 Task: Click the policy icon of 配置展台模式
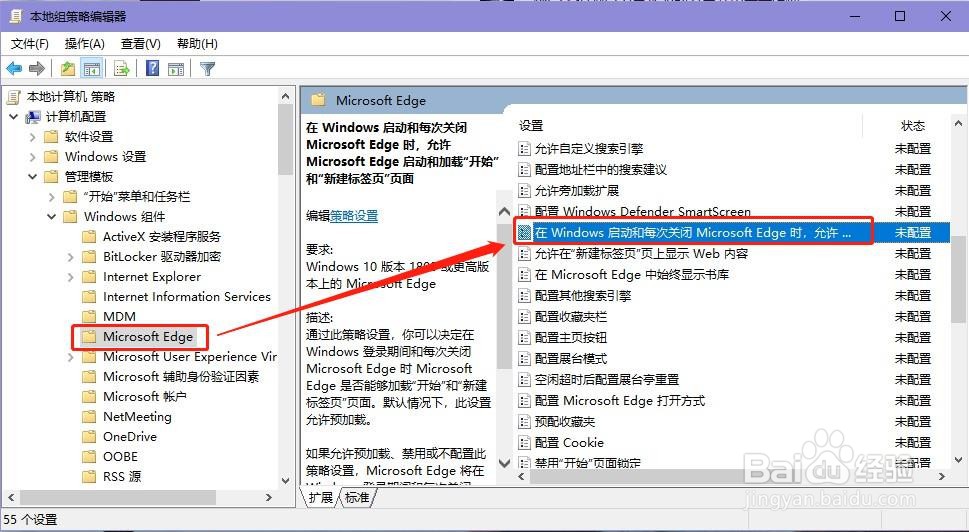click(524, 359)
